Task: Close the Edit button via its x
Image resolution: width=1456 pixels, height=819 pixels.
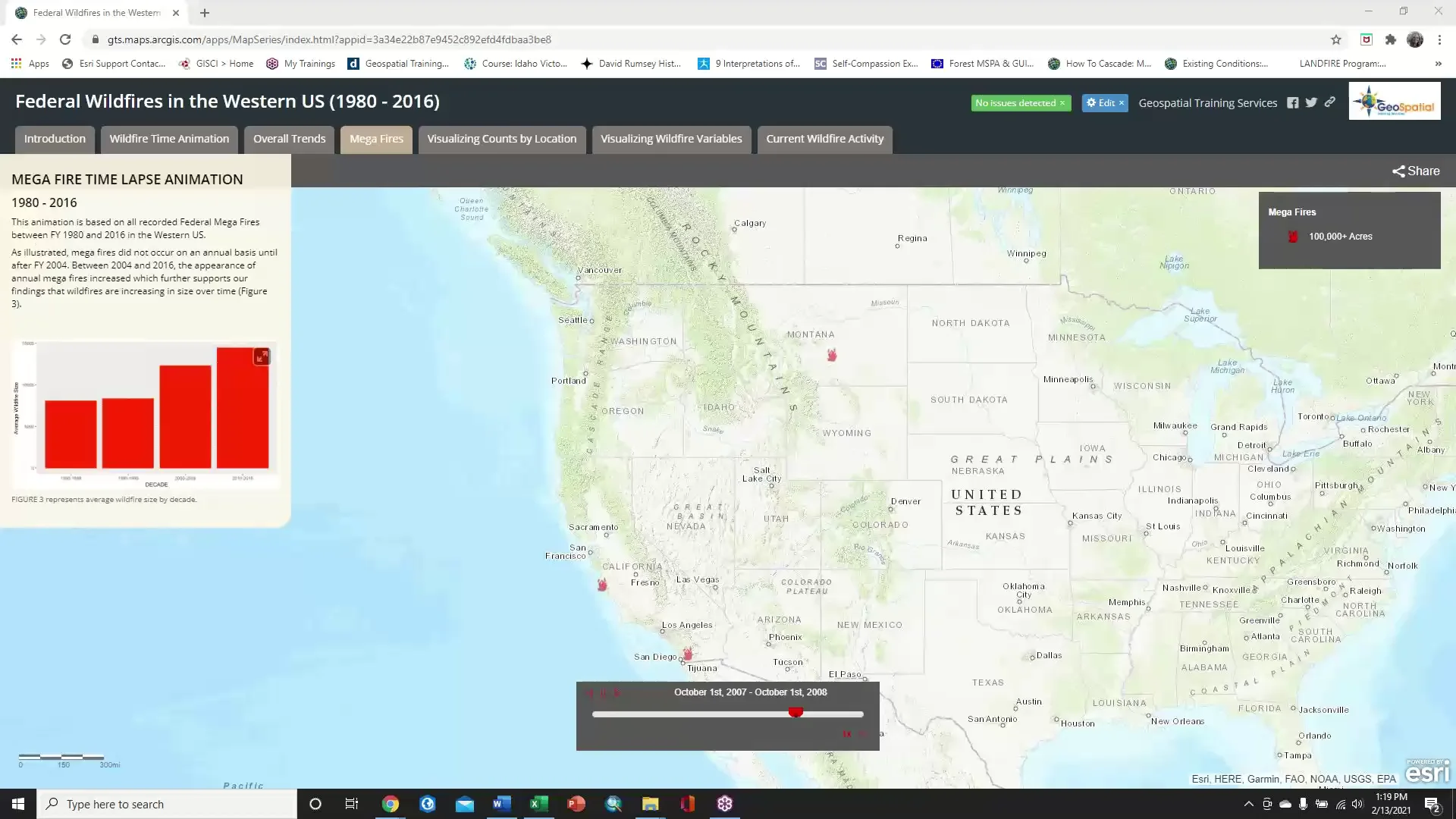Action: pos(1122,103)
